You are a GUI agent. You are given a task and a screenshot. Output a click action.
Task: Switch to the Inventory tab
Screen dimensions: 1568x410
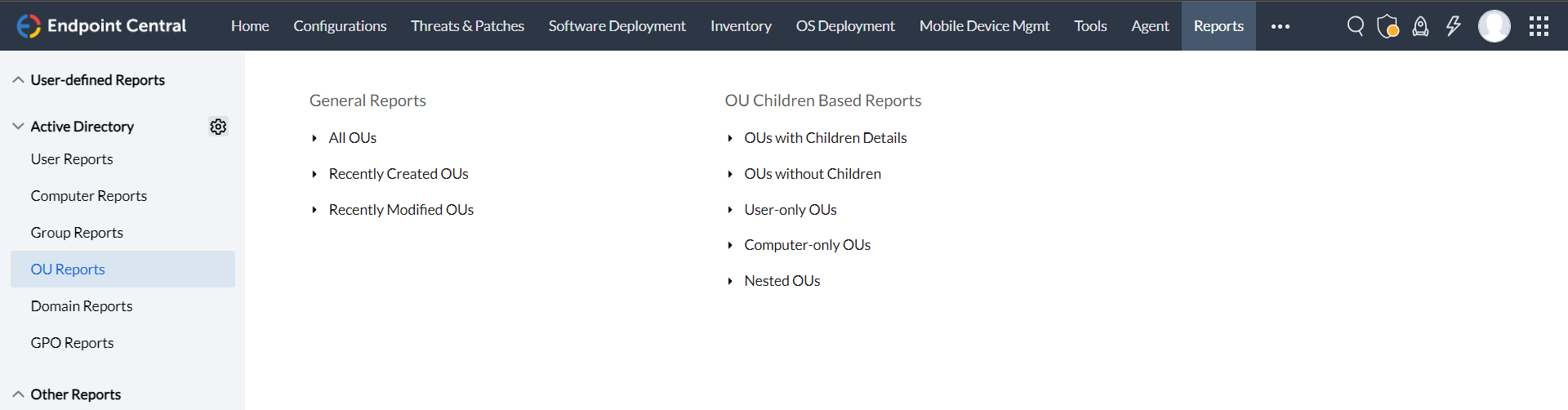[741, 26]
